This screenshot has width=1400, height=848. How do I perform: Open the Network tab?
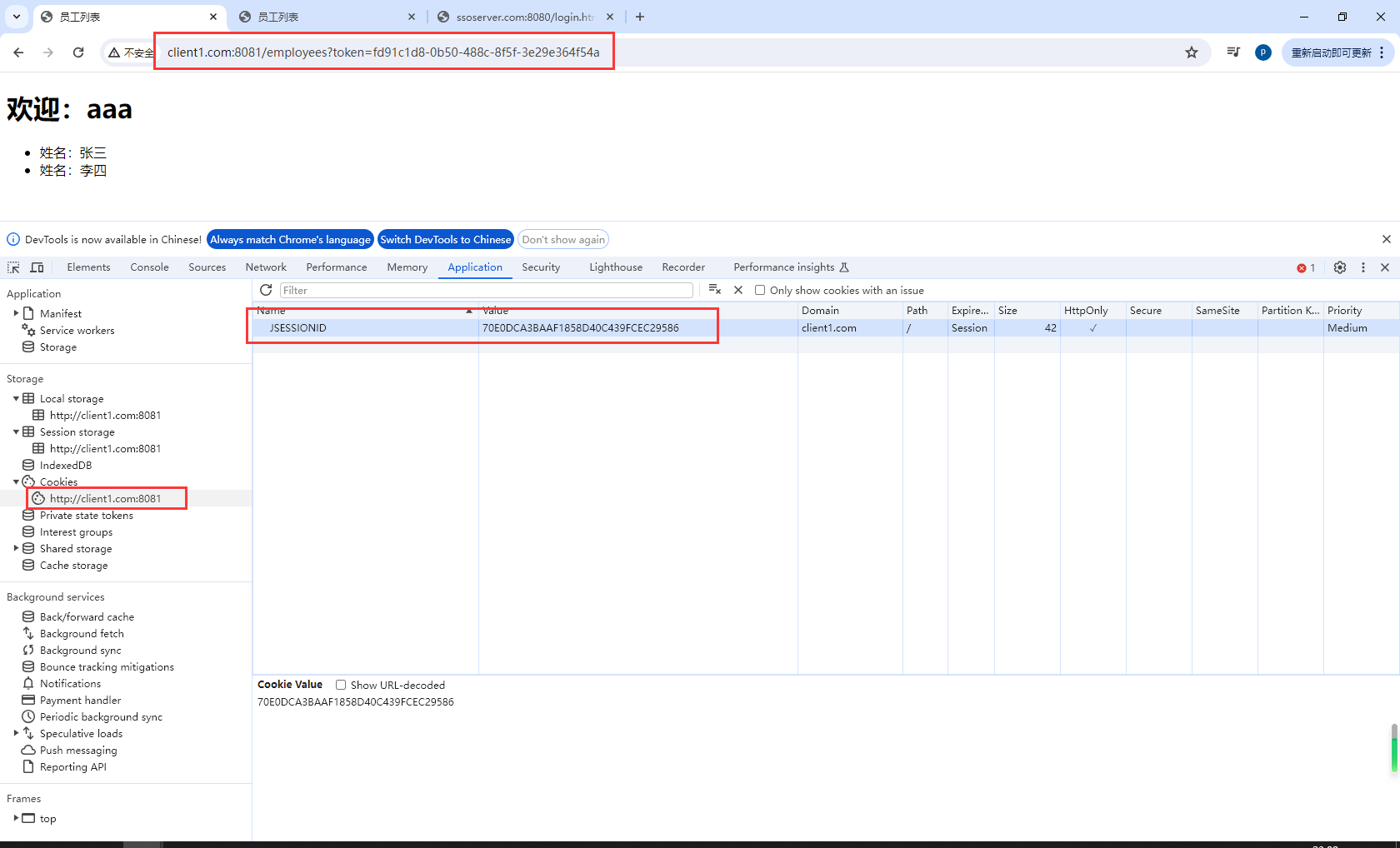(266, 267)
